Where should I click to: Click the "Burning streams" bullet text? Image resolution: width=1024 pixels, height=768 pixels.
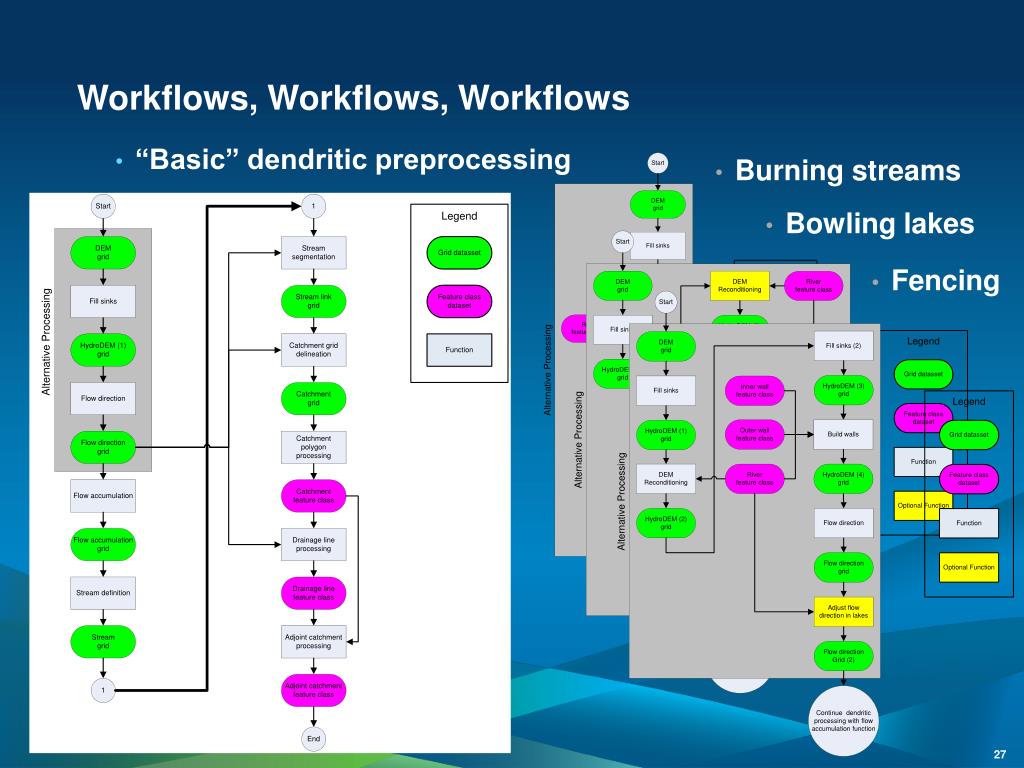click(848, 170)
